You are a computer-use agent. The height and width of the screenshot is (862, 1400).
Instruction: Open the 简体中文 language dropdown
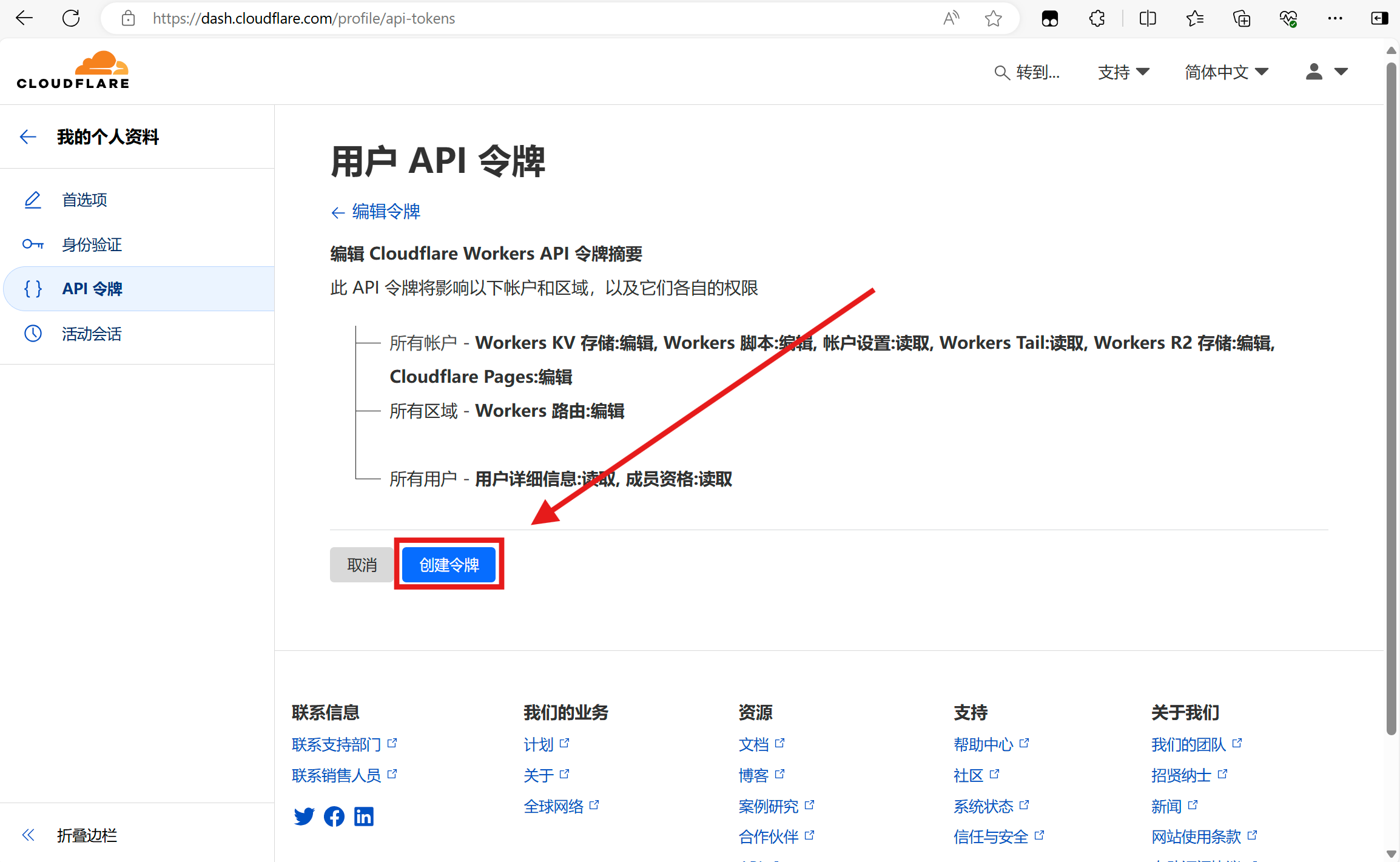pos(1226,72)
